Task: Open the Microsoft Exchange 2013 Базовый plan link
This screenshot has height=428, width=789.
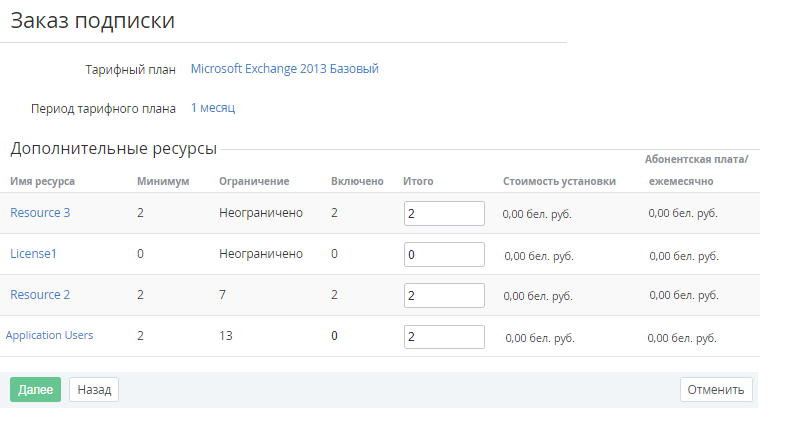Action: [284, 69]
